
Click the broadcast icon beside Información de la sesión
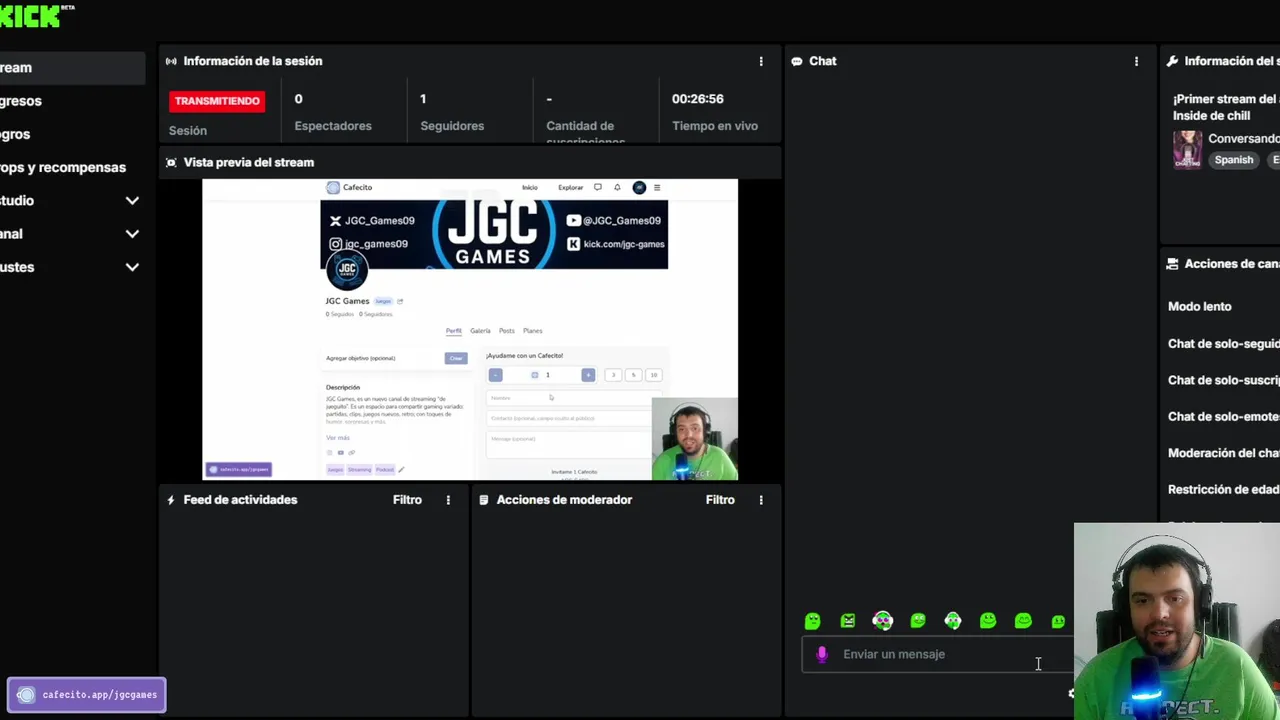click(x=171, y=61)
